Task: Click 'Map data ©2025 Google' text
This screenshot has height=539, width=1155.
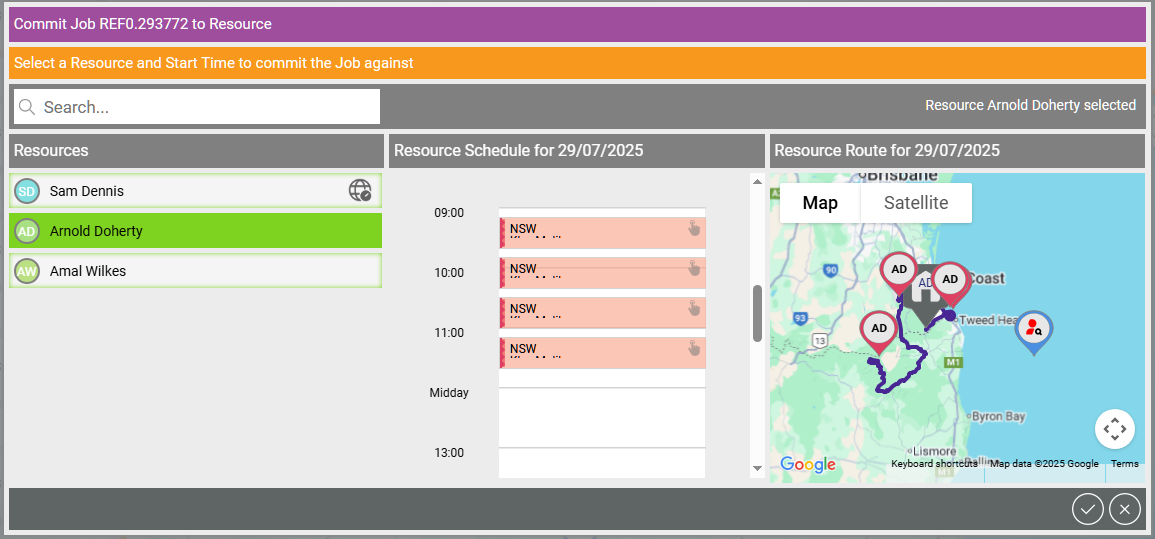Action: (x=1044, y=464)
